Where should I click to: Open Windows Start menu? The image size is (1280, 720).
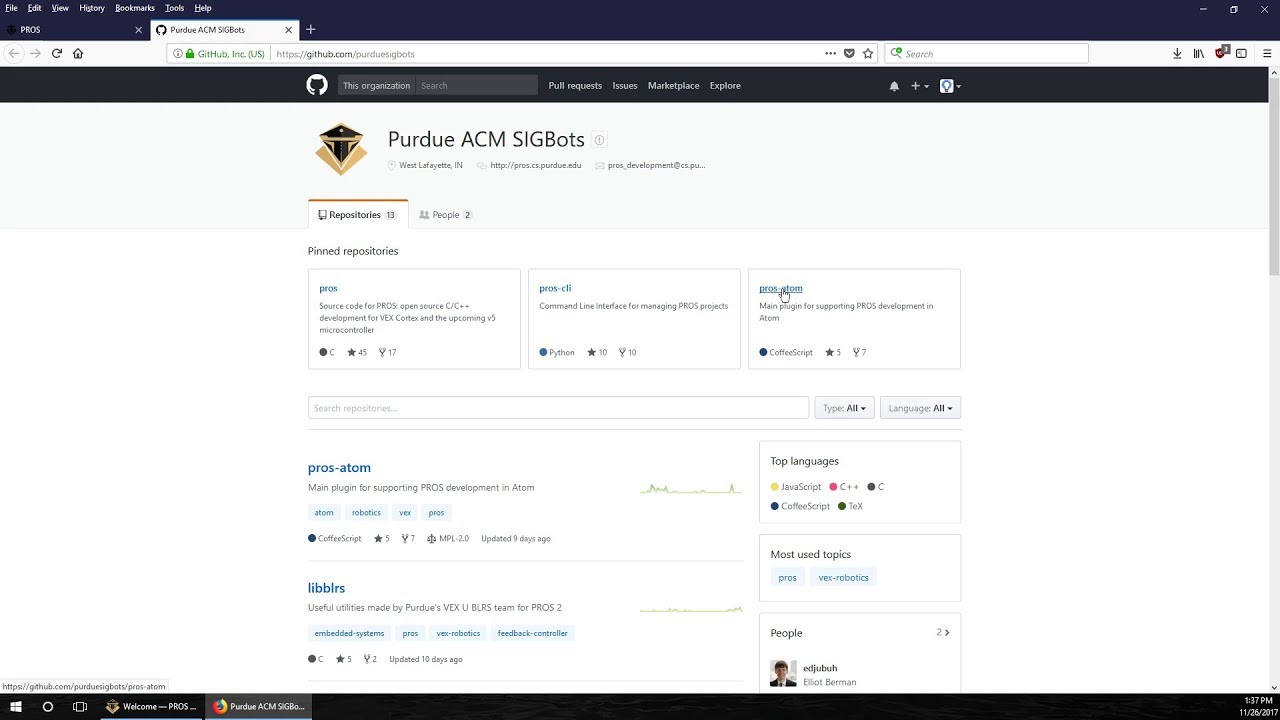(x=16, y=706)
